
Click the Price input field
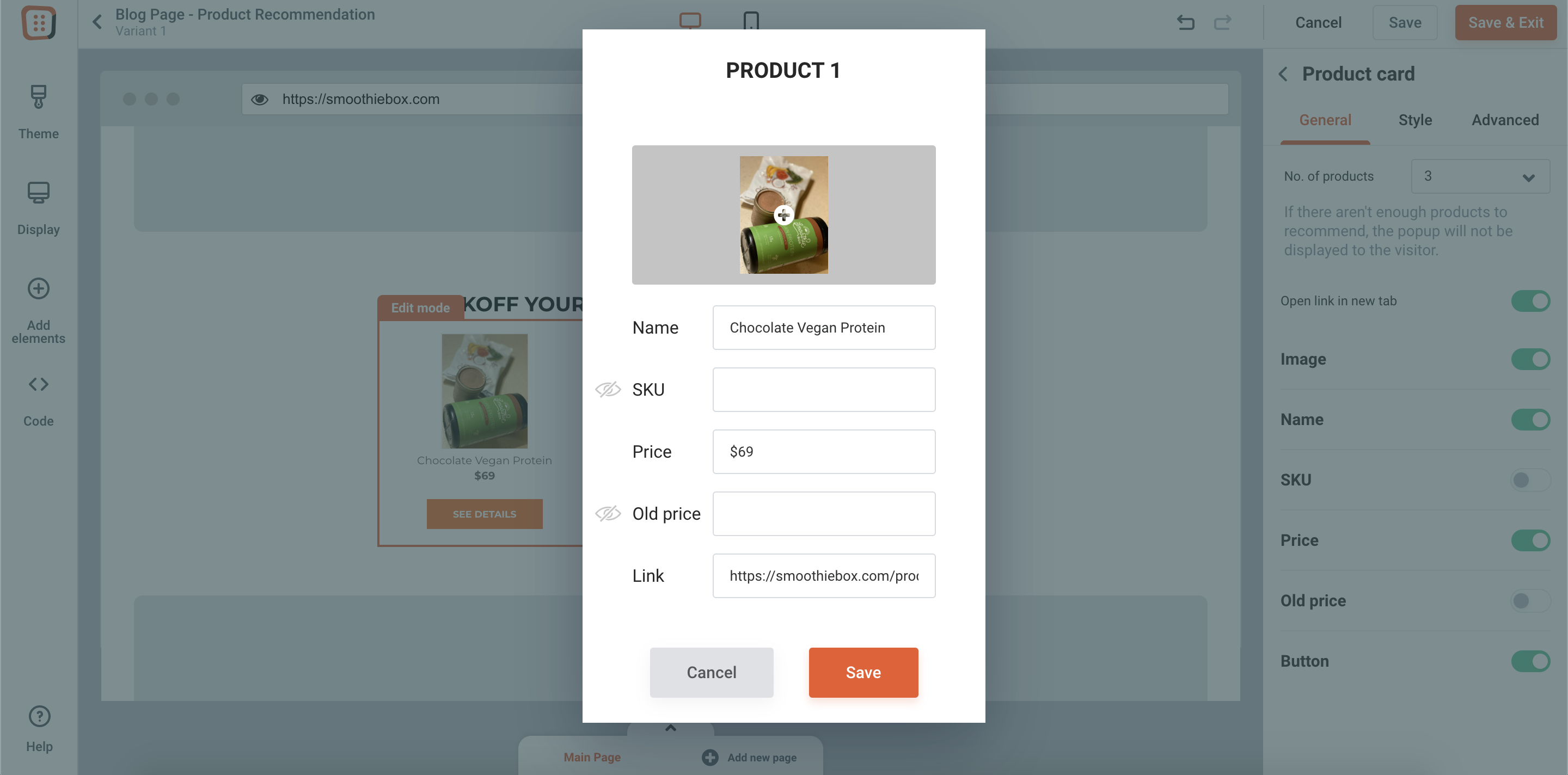(x=824, y=451)
